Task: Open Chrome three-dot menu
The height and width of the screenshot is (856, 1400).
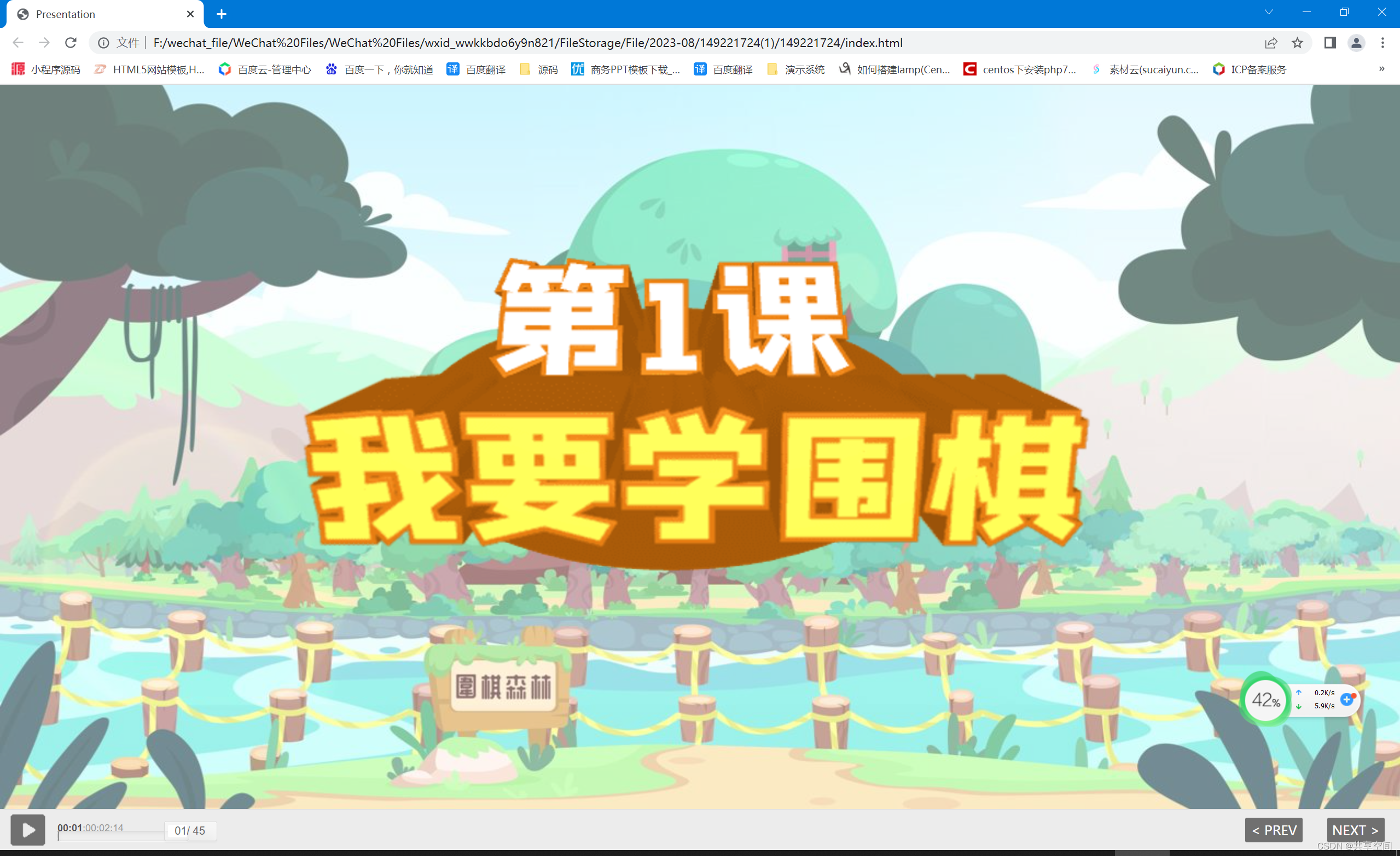Action: point(1382,43)
